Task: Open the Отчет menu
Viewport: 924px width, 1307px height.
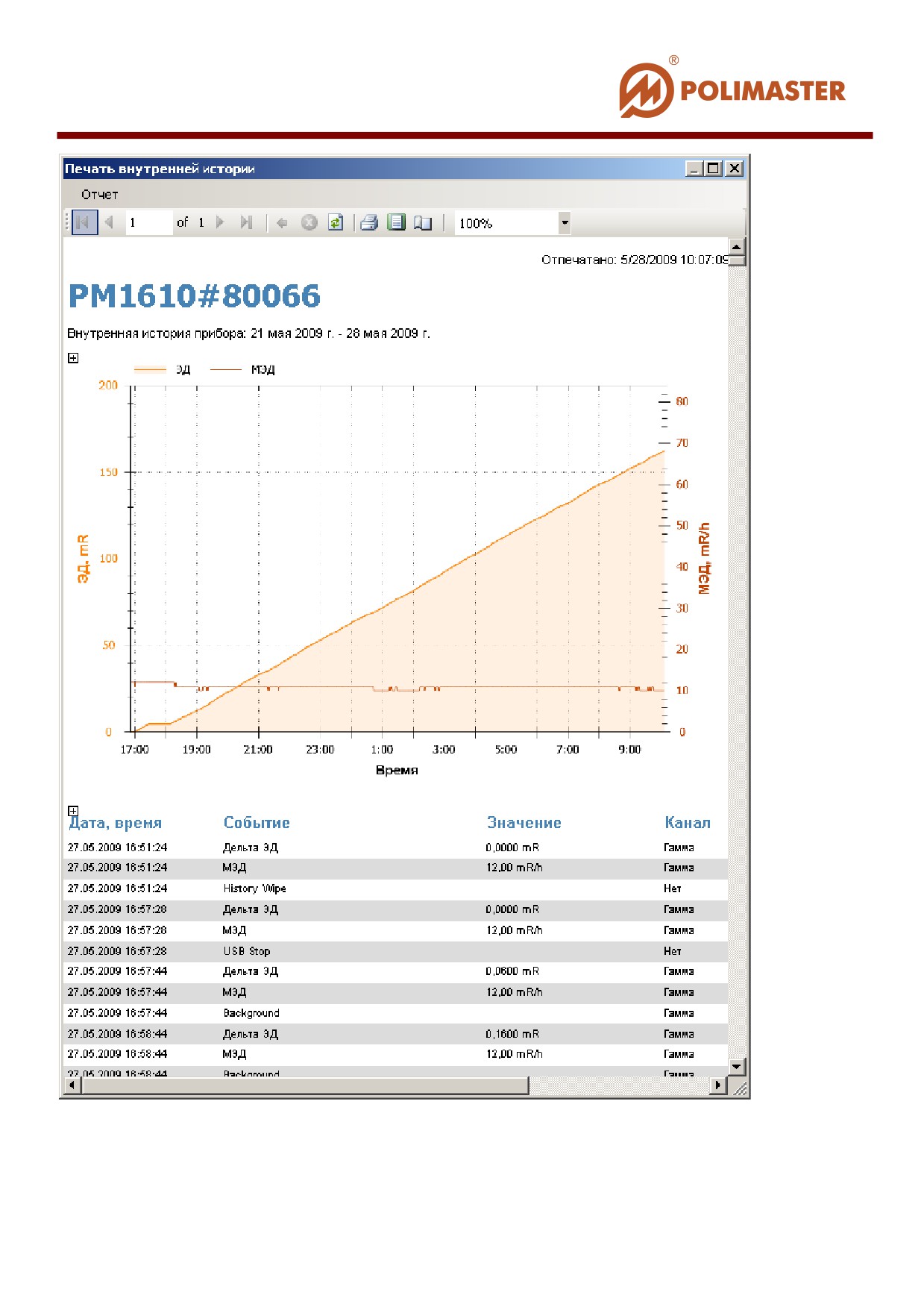Action: click(x=100, y=195)
